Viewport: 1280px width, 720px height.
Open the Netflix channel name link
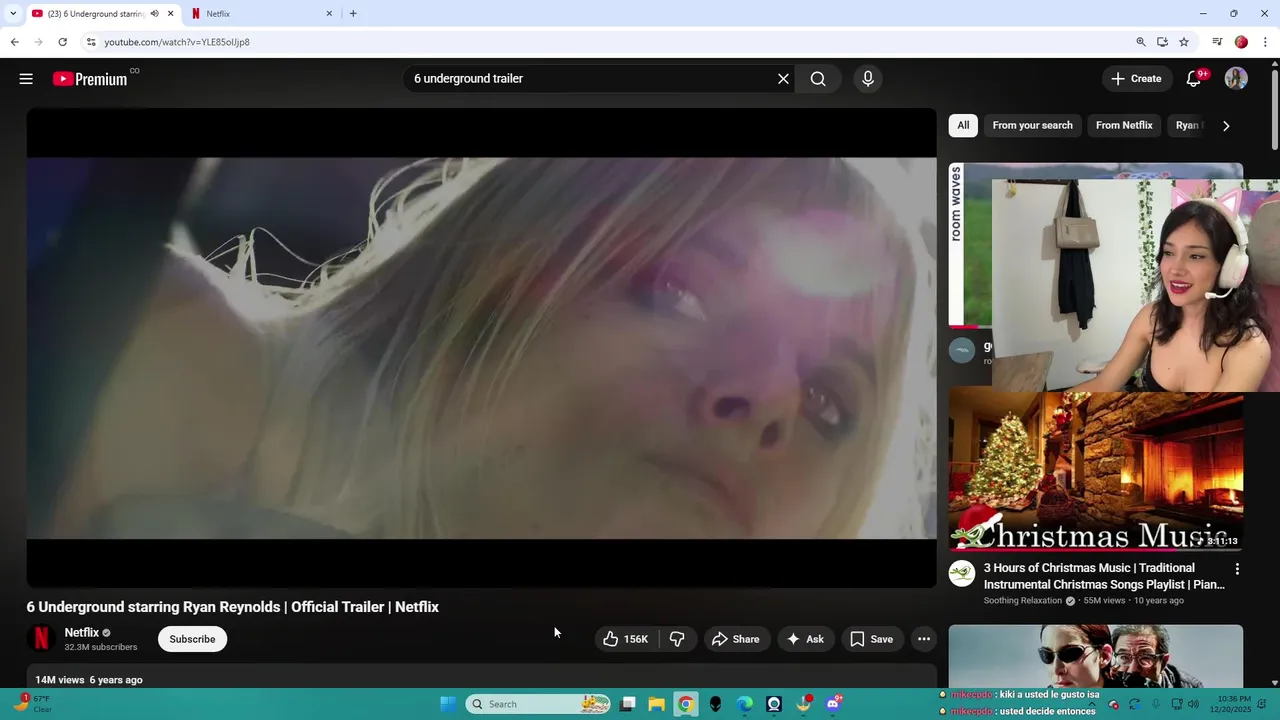tap(82, 632)
